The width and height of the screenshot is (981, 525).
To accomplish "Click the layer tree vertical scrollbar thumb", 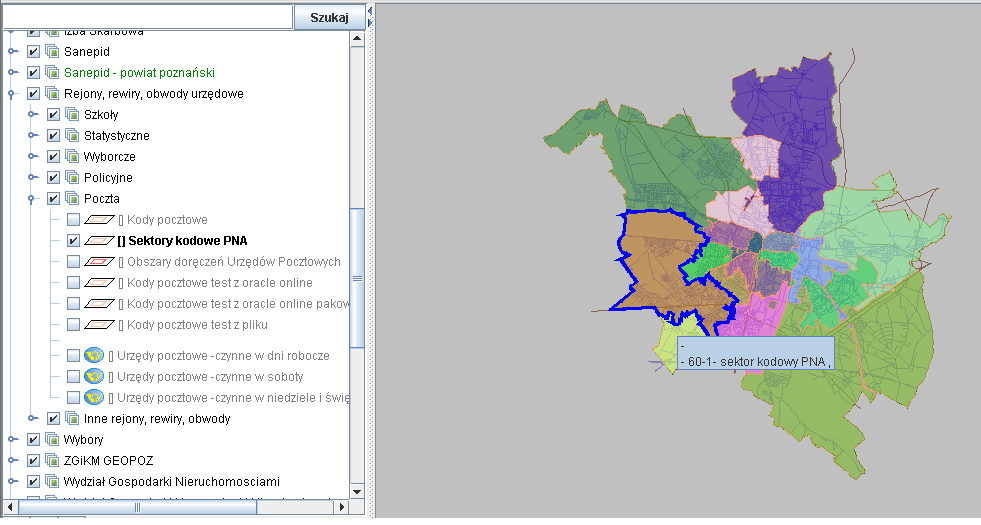I will tap(357, 280).
